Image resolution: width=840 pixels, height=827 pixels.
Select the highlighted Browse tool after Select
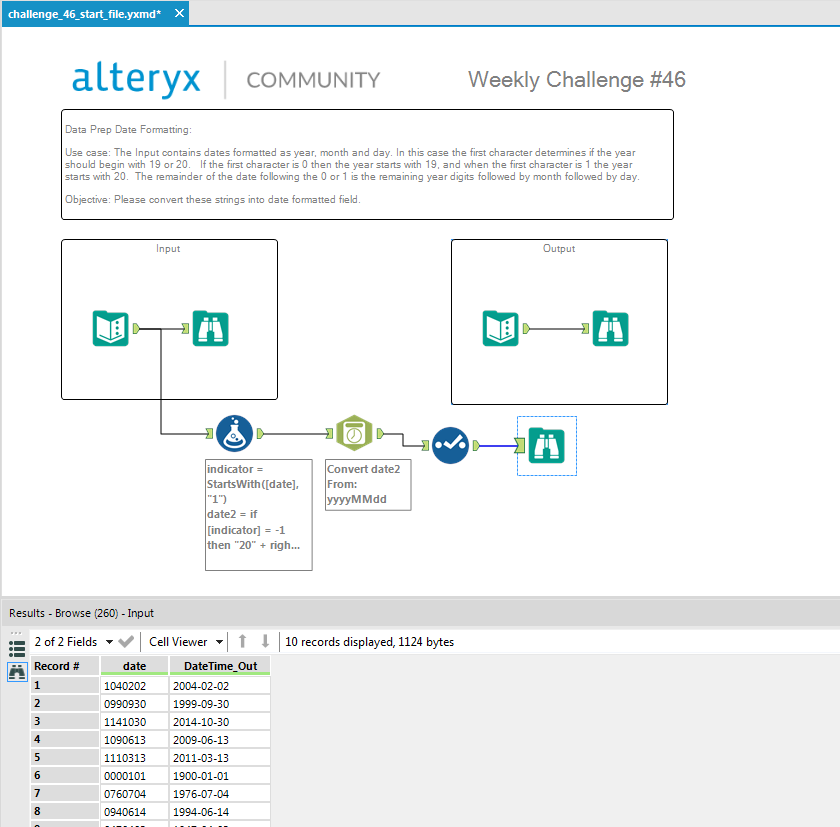[547, 446]
